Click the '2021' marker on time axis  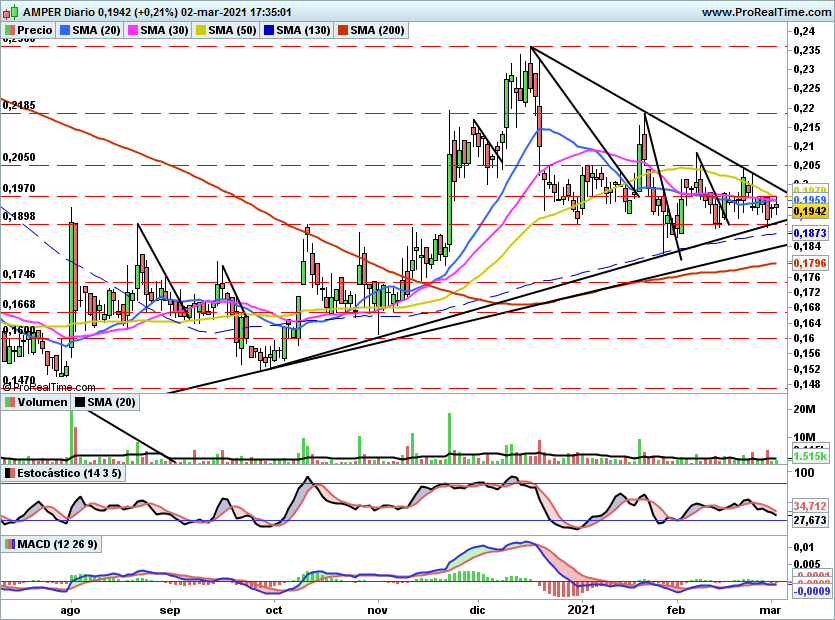coord(581,609)
